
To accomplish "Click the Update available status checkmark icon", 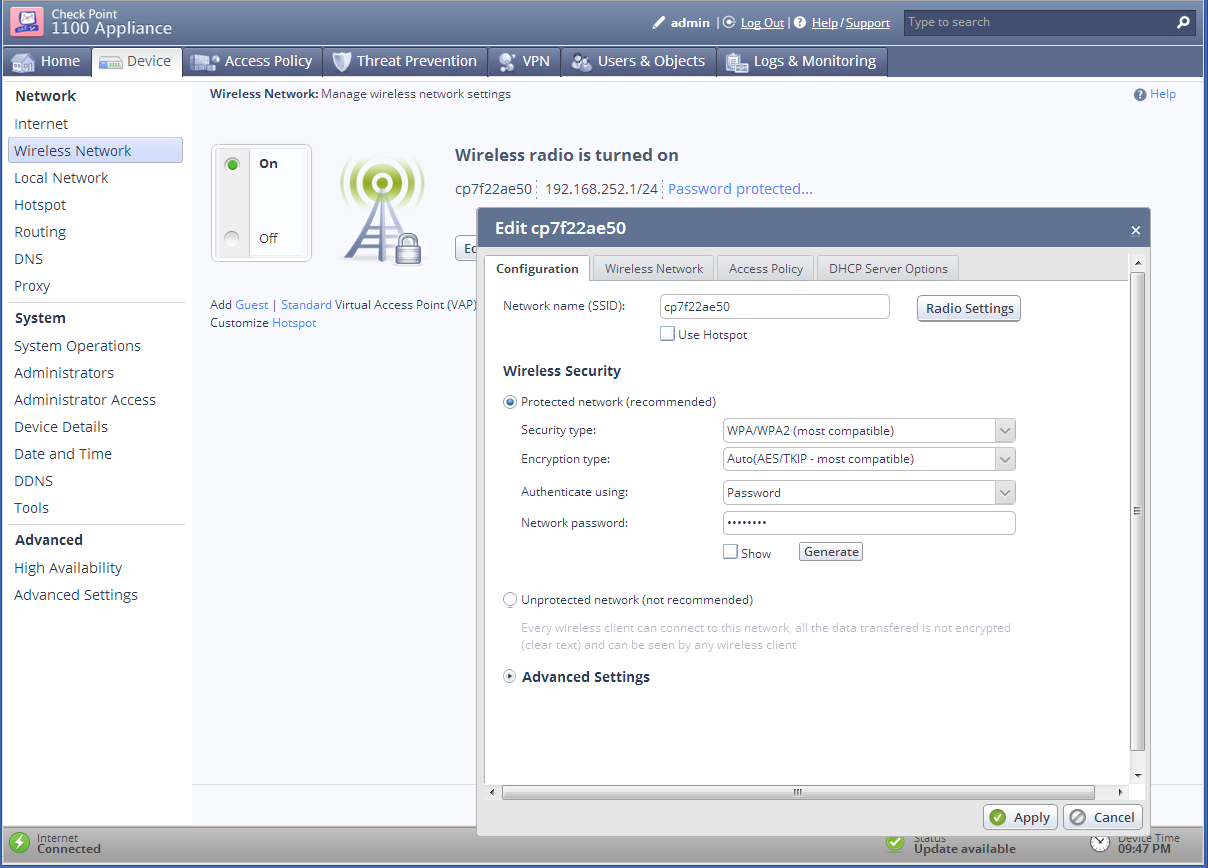I will click(895, 843).
